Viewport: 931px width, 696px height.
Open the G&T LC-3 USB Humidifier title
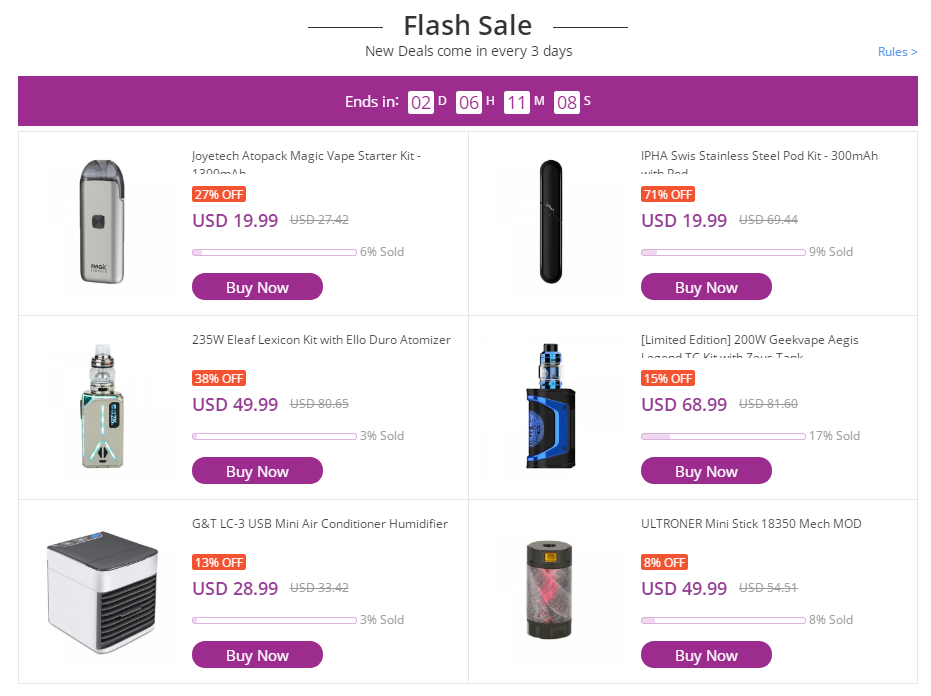319,524
